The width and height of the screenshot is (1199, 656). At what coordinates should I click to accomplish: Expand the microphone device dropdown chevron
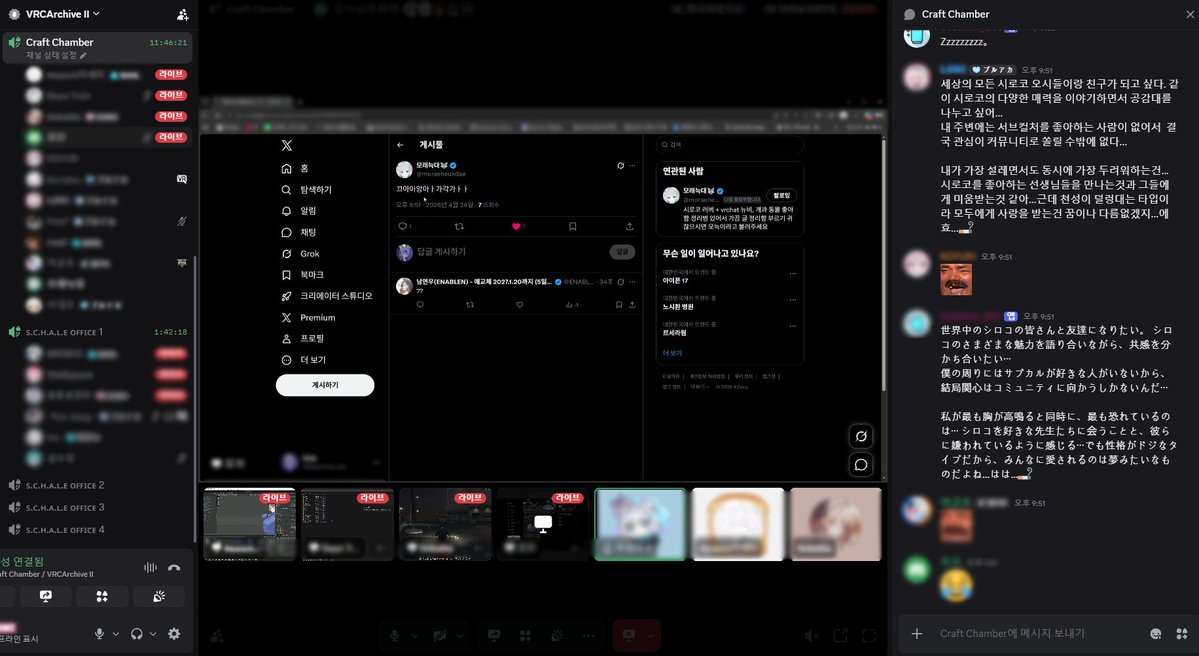tap(114, 634)
